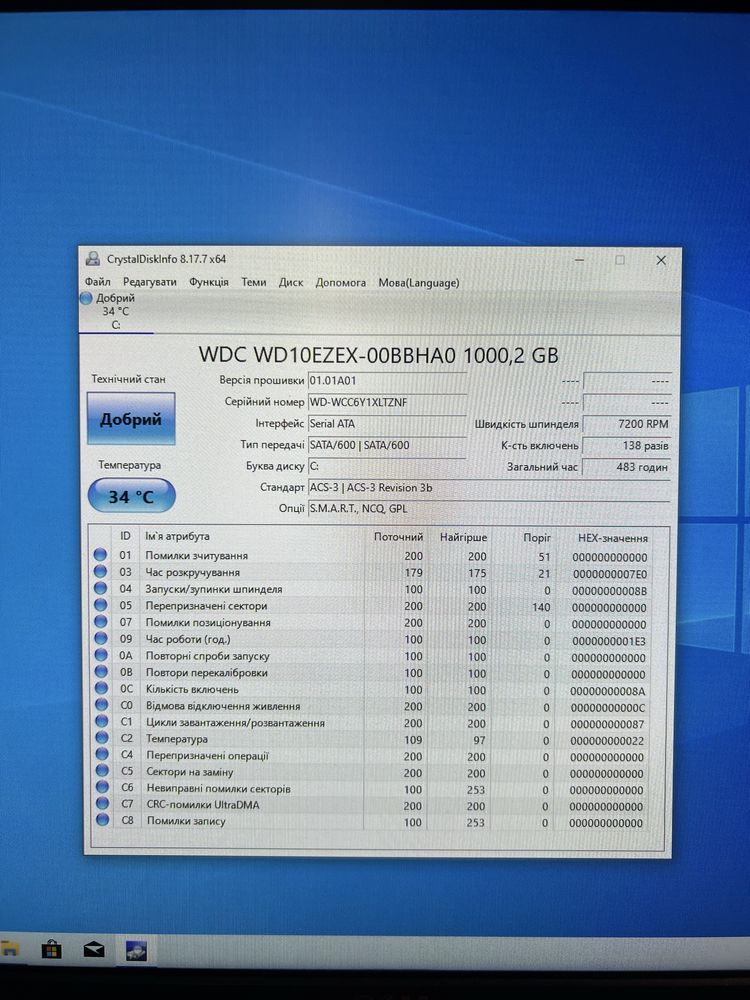Click status icon for Запуски/зупинки шпинделя row

coord(100,589)
